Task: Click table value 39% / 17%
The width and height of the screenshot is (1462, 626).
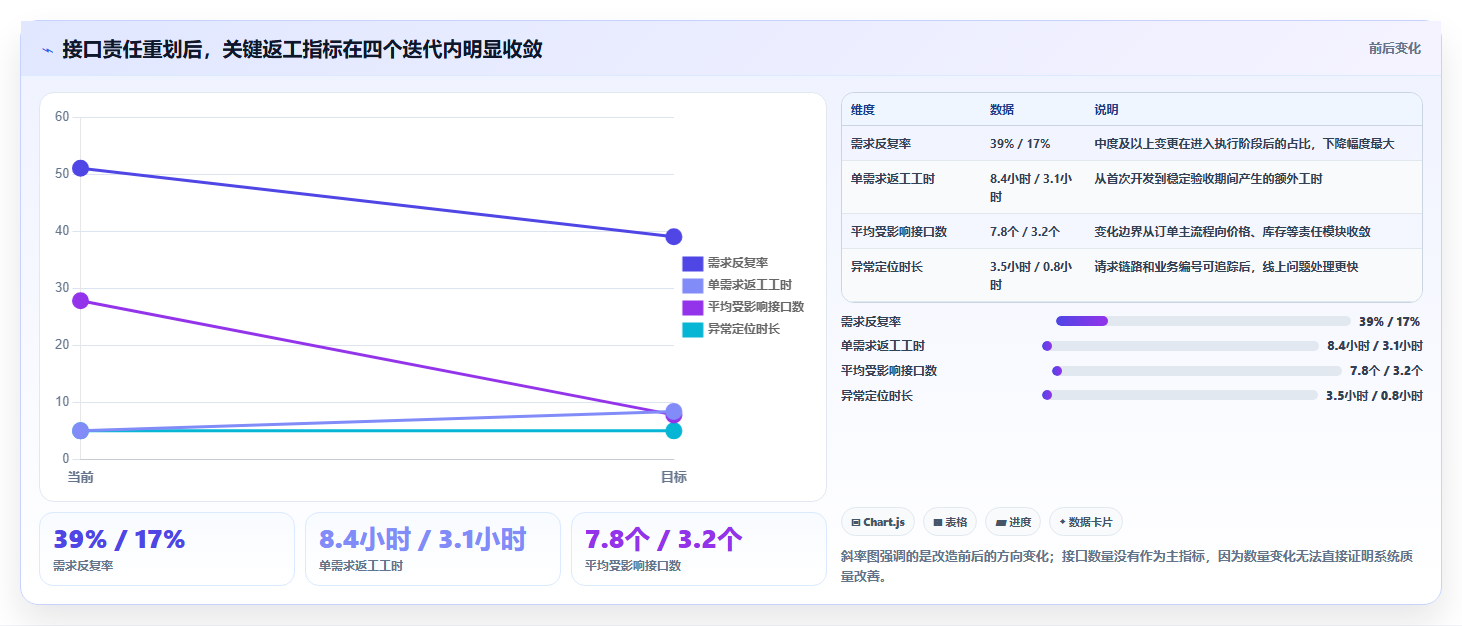Action: pos(1020,144)
